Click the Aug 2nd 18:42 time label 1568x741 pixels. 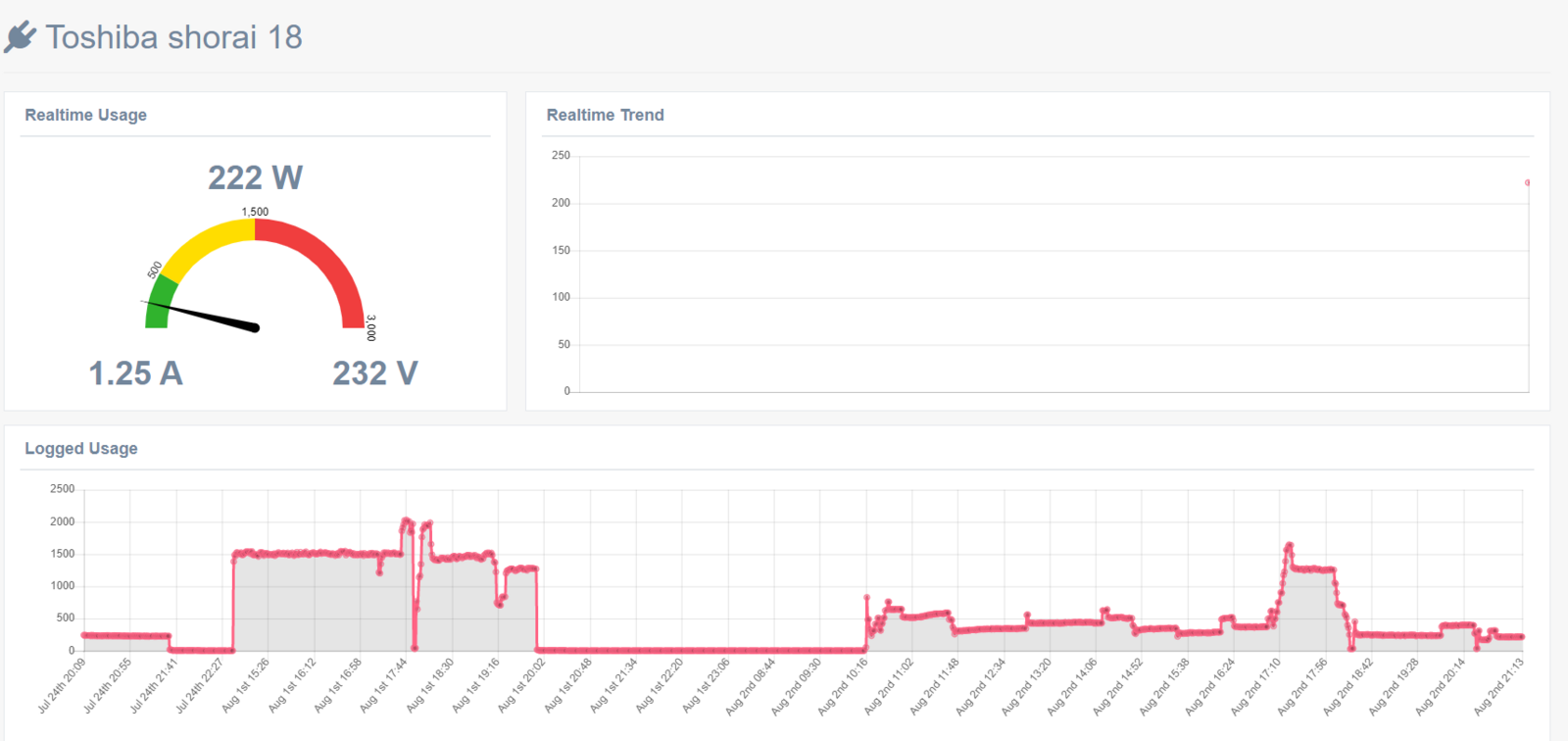pyautogui.click(x=1349, y=686)
